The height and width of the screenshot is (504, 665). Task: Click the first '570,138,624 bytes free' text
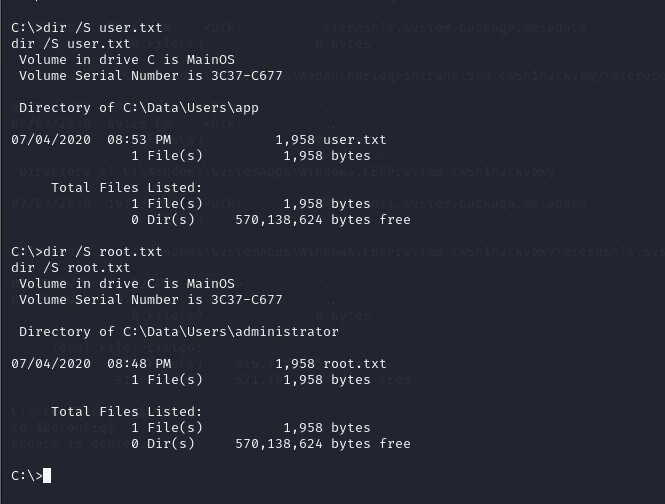pyautogui.click(x=323, y=220)
